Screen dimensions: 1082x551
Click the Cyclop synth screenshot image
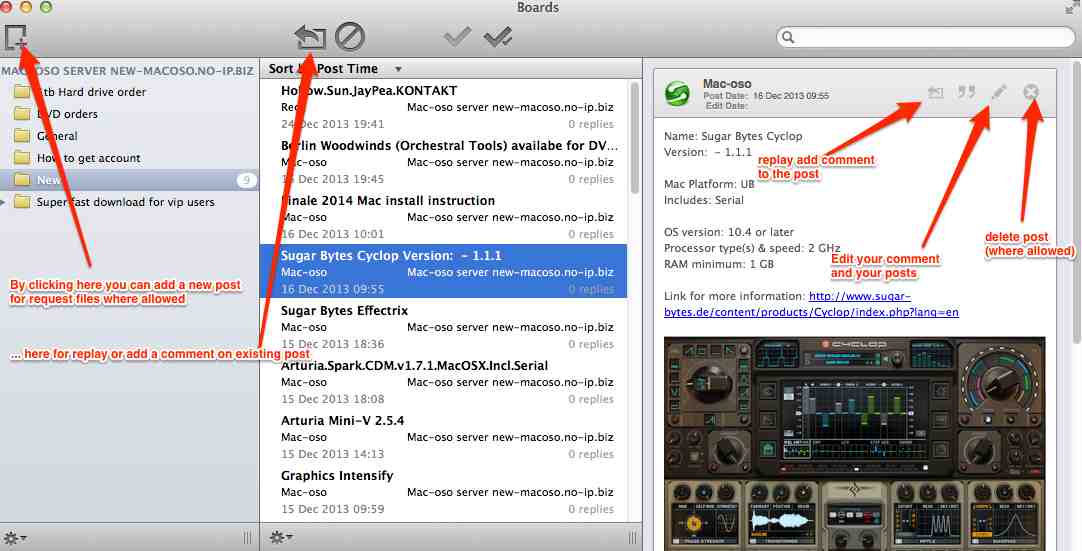[854, 443]
